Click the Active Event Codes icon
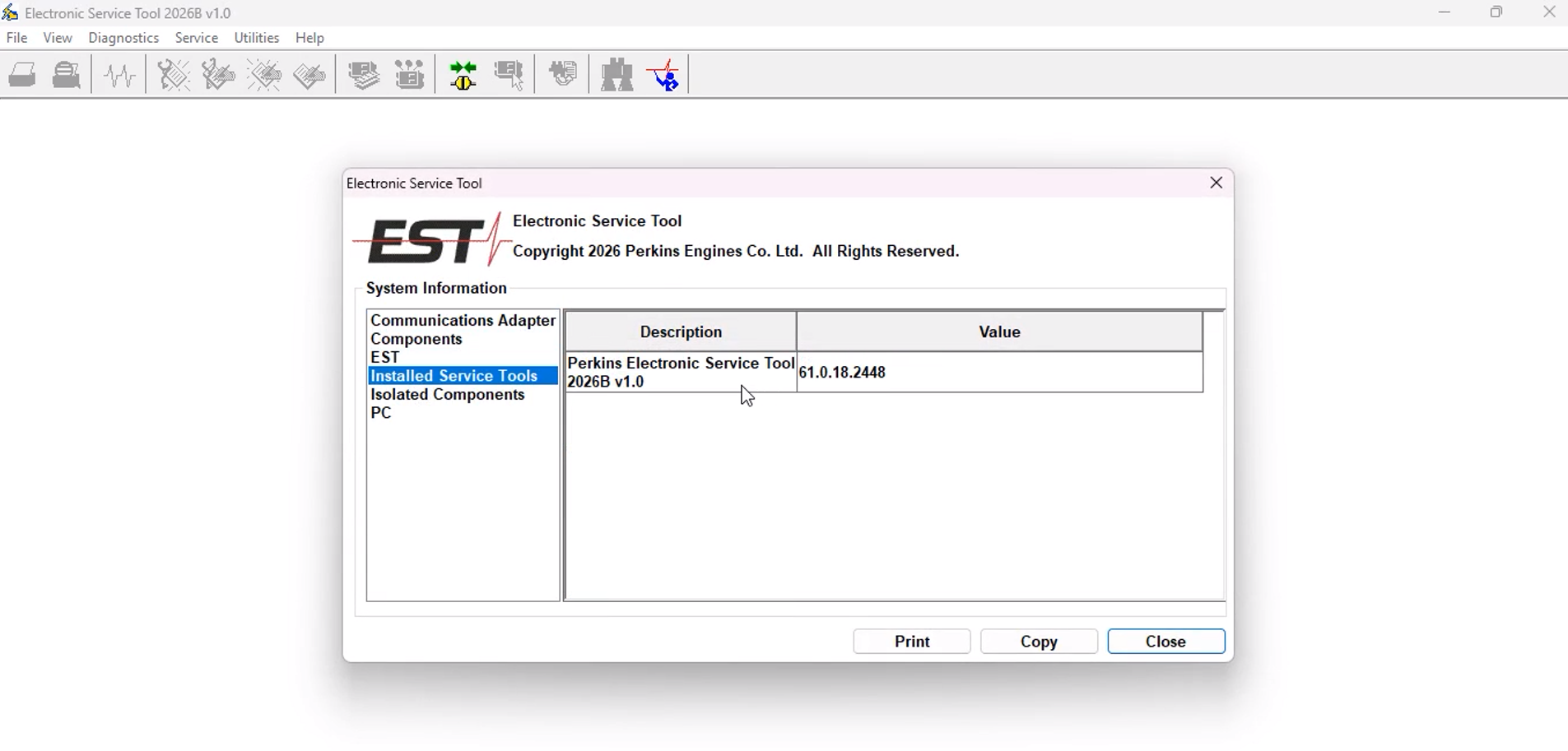This screenshot has height=751, width=1568. point(265,76)
